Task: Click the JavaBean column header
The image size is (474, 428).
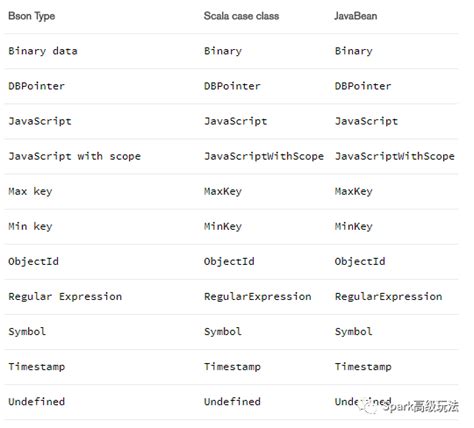Action: tap(356, 16)
